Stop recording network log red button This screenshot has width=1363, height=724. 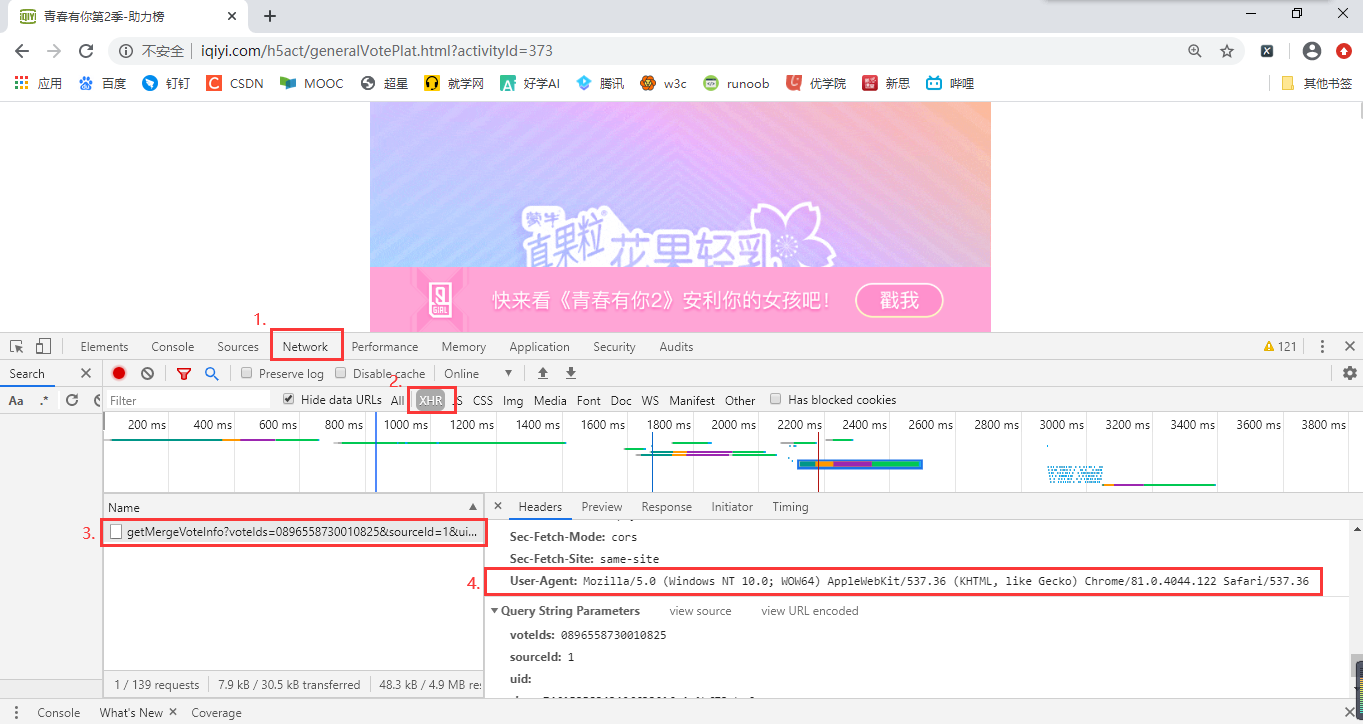pyautogui.click(x=119, y=373)
